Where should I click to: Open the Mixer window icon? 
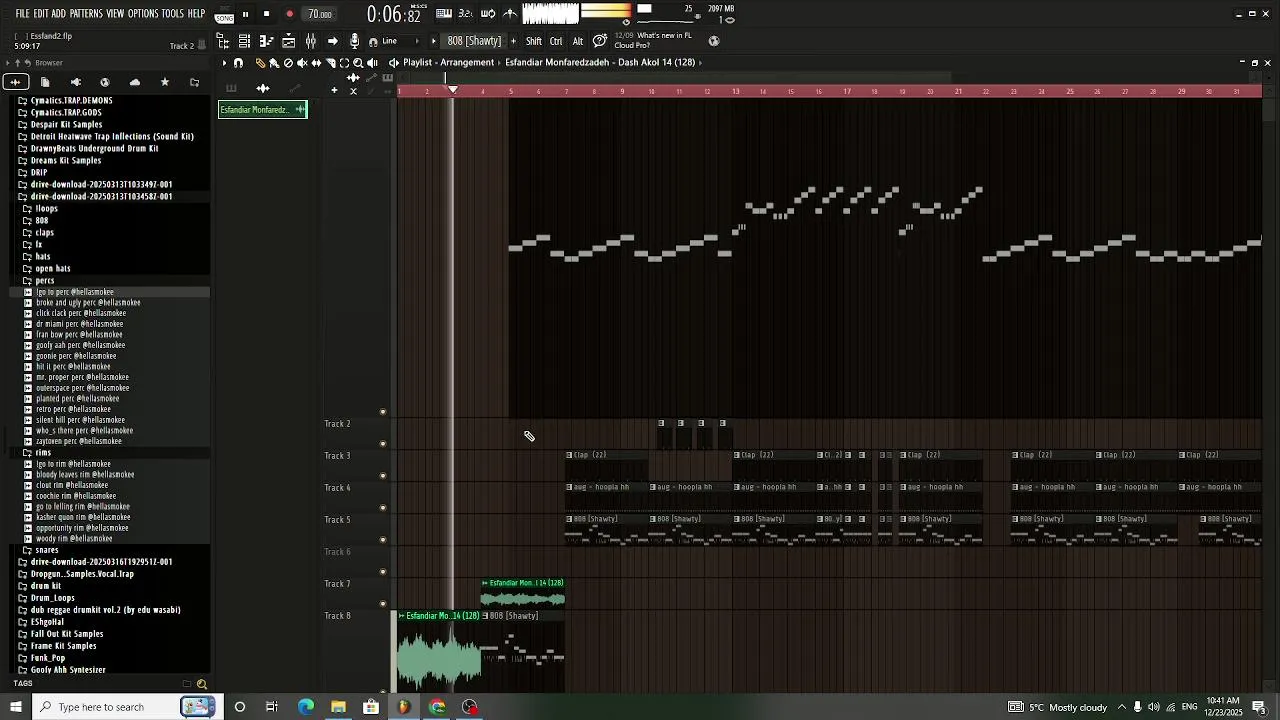click(x=310, y=41)
